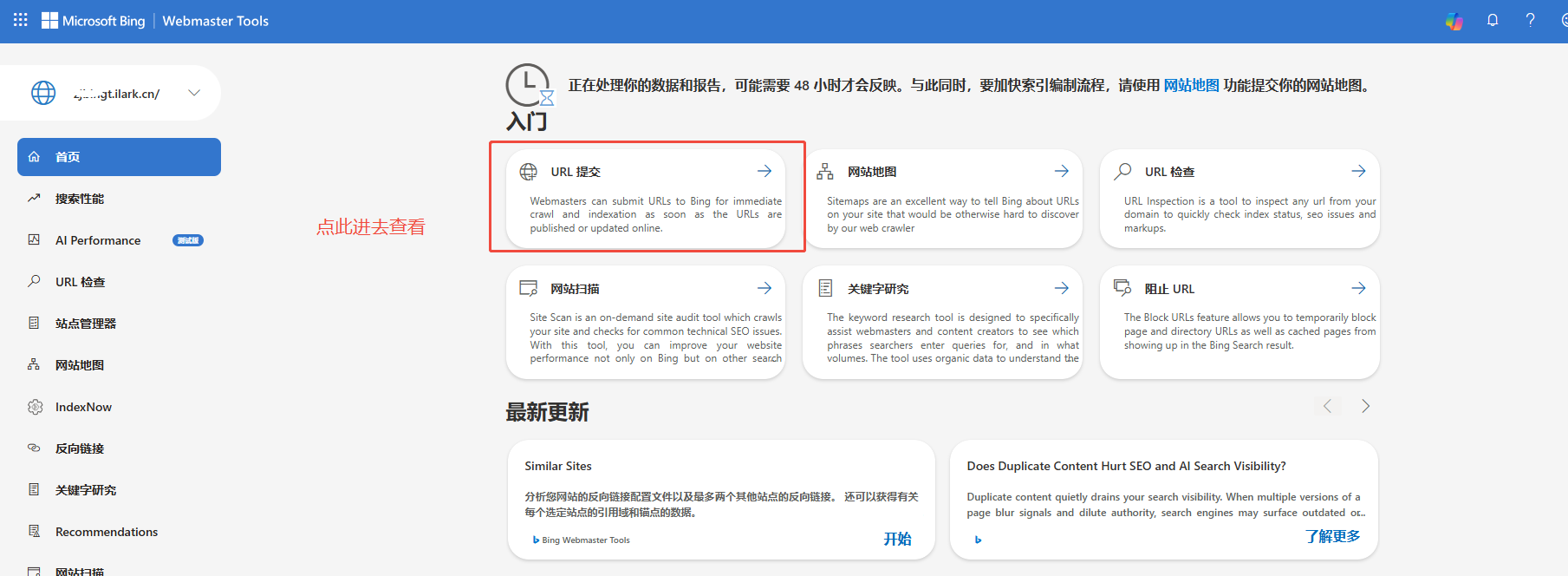Click 了解更多 on Duplicate Content card
The image size is (1568, 576).
(1332, 536)
